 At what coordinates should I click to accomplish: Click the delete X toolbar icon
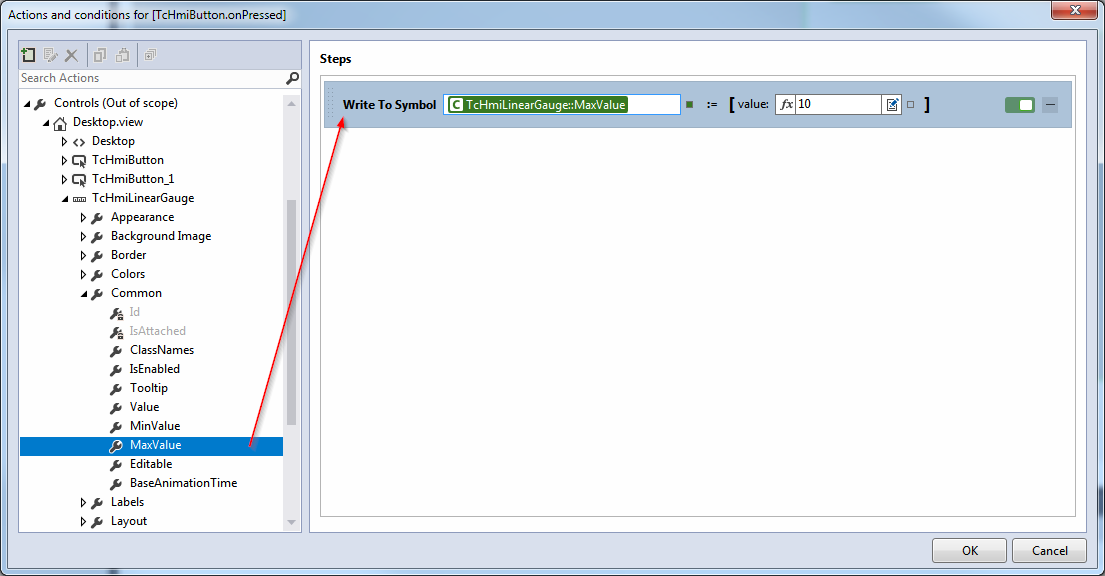71,55
